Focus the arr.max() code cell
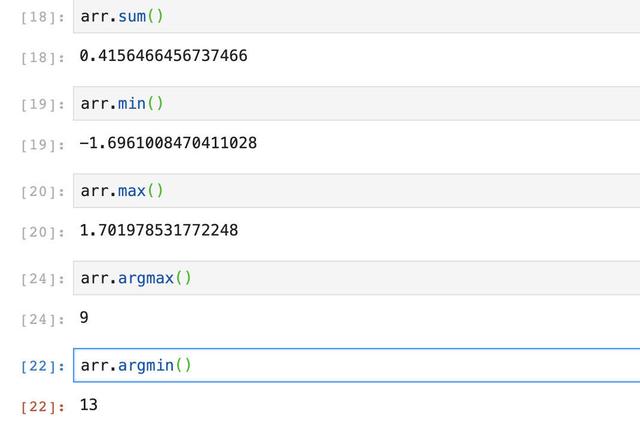The image size is (640, 428). 356,191
